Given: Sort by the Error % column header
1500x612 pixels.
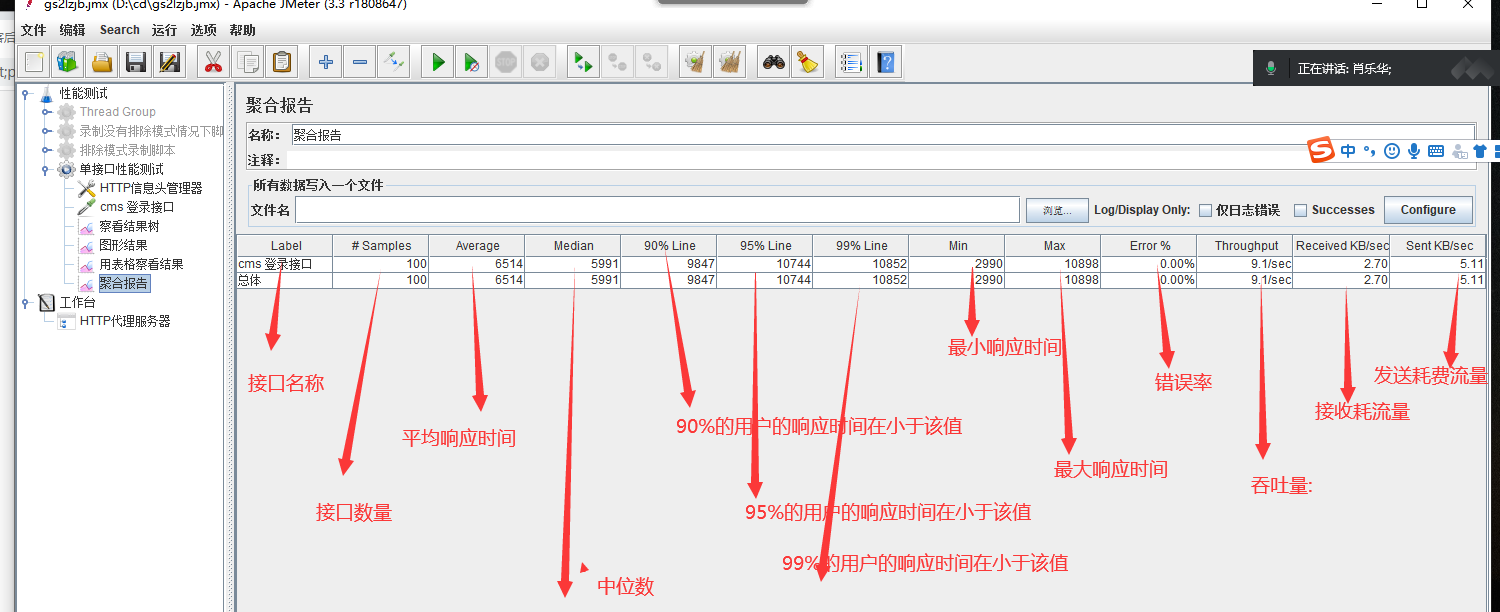Looking at the screenshot, I should 1150,246.
